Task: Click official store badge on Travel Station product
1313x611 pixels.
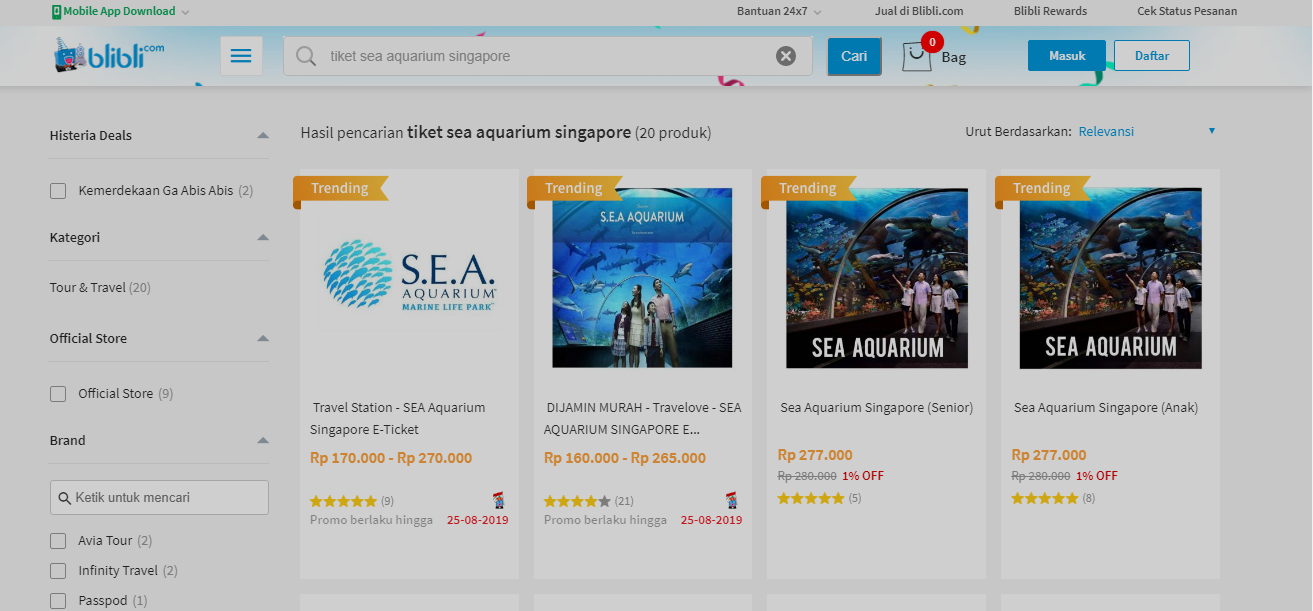Action: pyautogui.click(x=500, y=501)
